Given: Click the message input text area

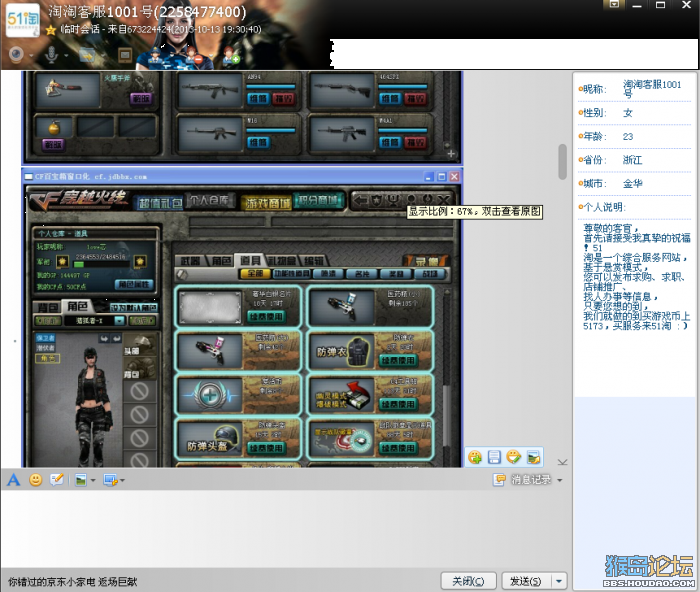Looking at the screenshot, I should (x=286, y=529).
